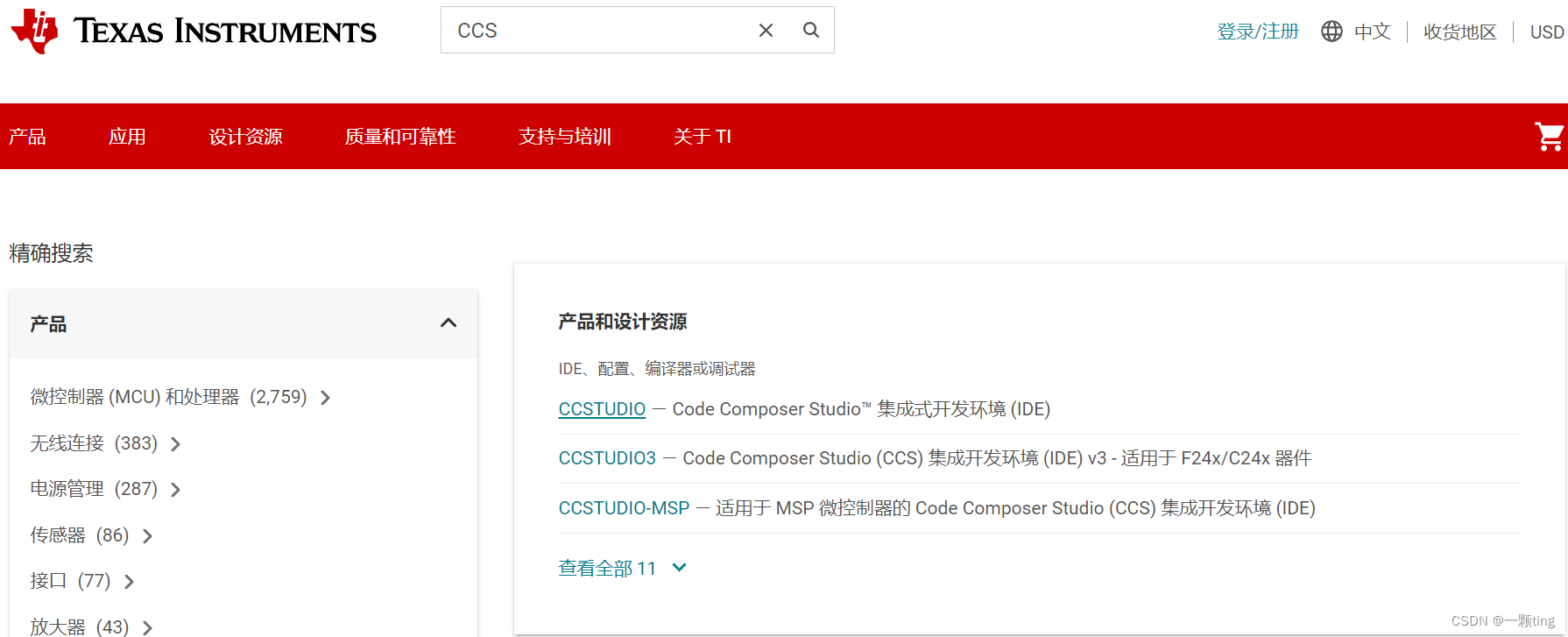Open the shopping cart
The image size is (1568, 637).
tap(1549, 137)
